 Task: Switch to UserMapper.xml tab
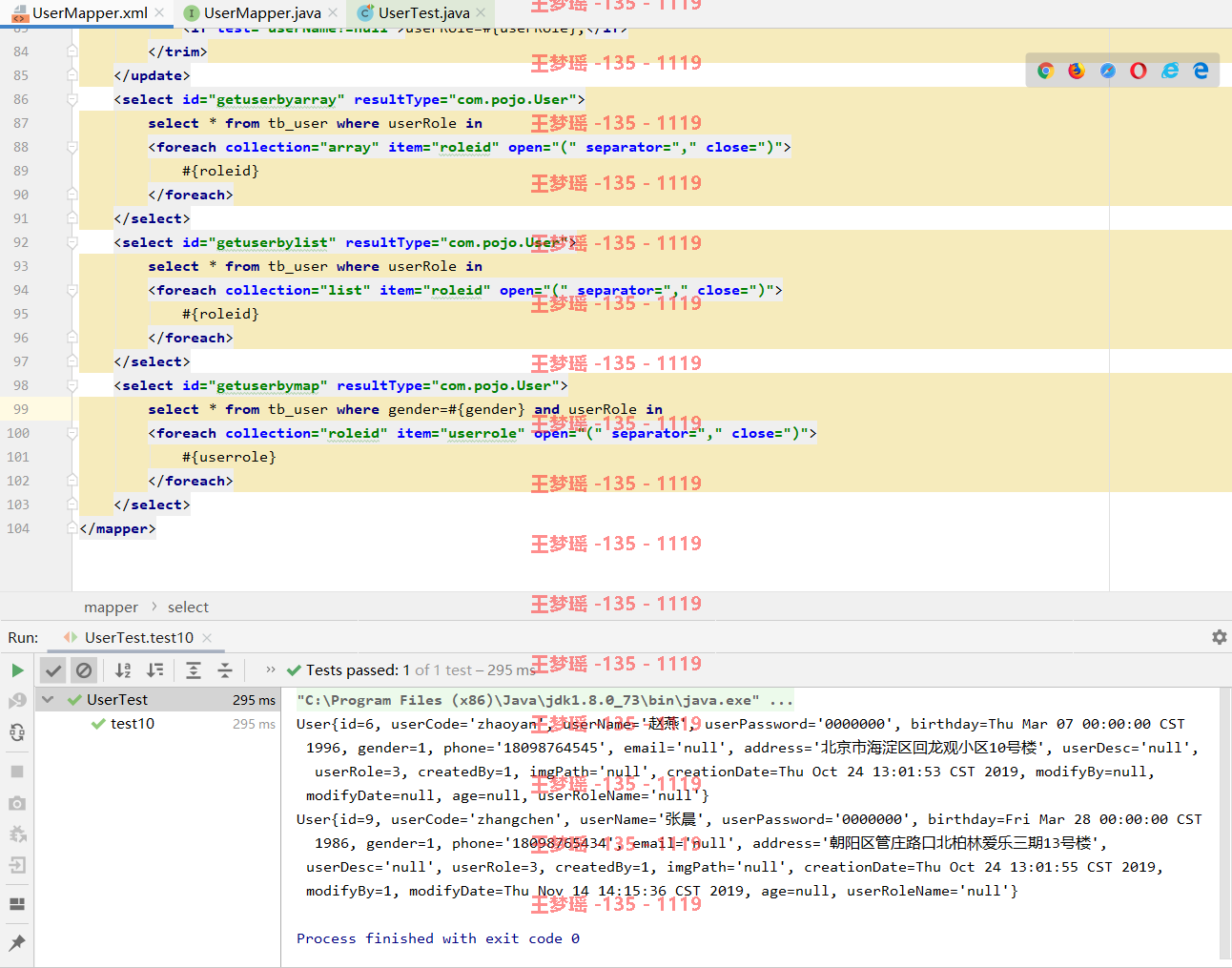point(90,12)
